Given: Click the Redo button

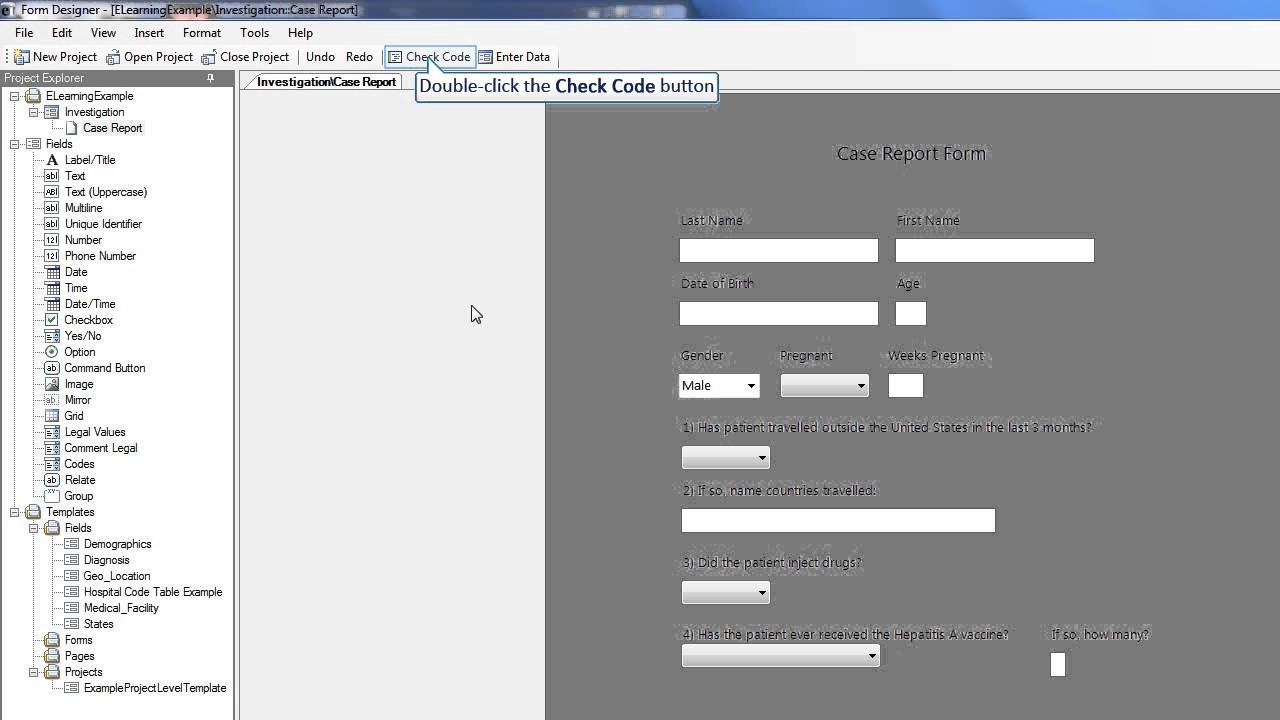Looking at the screenshot, I should click(359, 57).
